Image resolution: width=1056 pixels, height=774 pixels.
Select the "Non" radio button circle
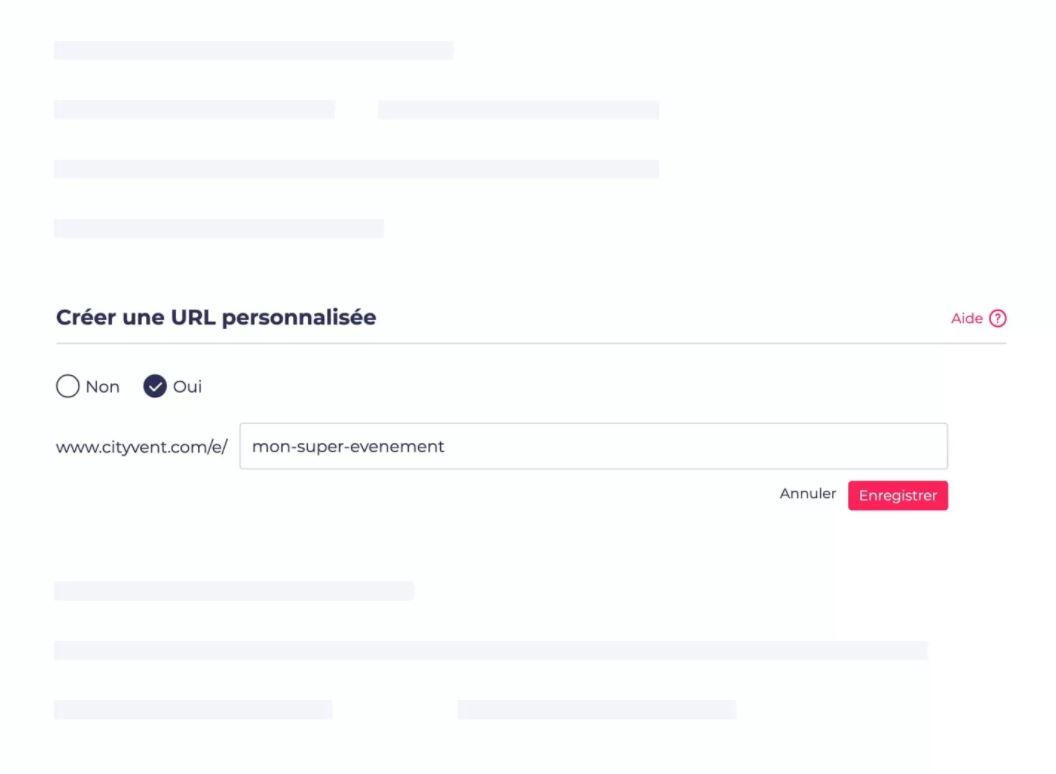point(67,386)
